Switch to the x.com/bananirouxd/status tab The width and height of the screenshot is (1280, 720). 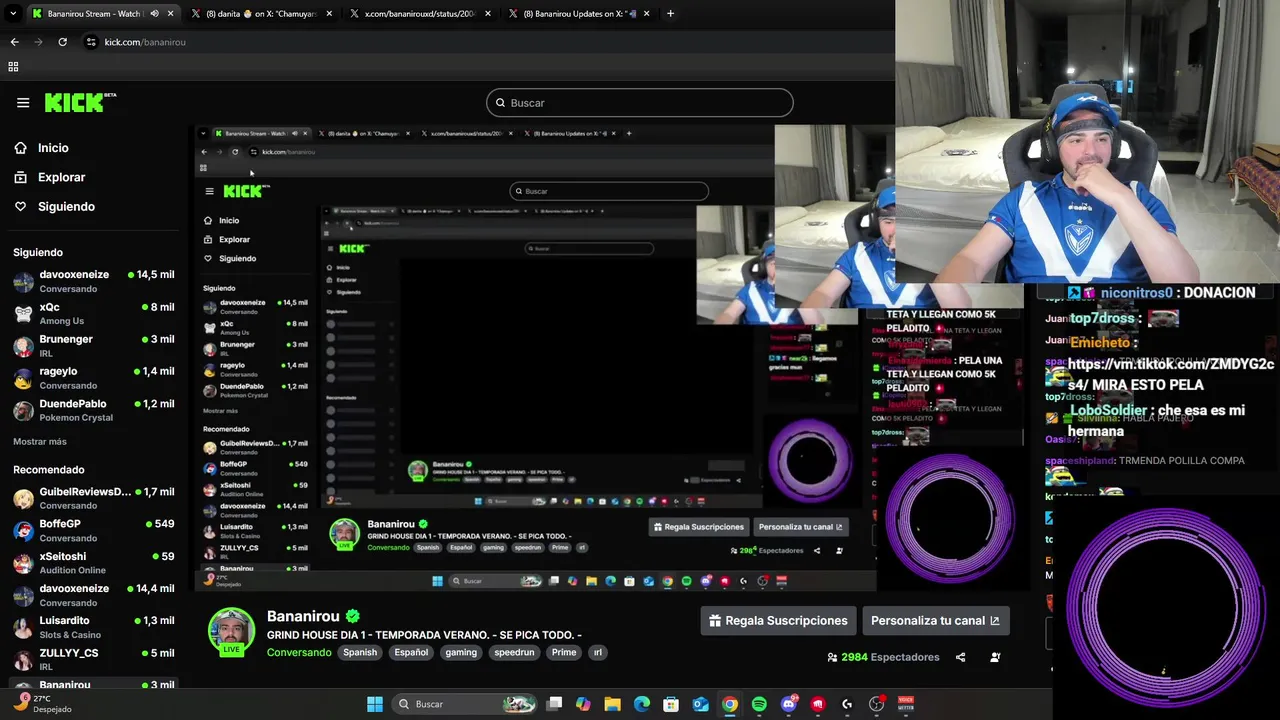[x=419, y=14]
